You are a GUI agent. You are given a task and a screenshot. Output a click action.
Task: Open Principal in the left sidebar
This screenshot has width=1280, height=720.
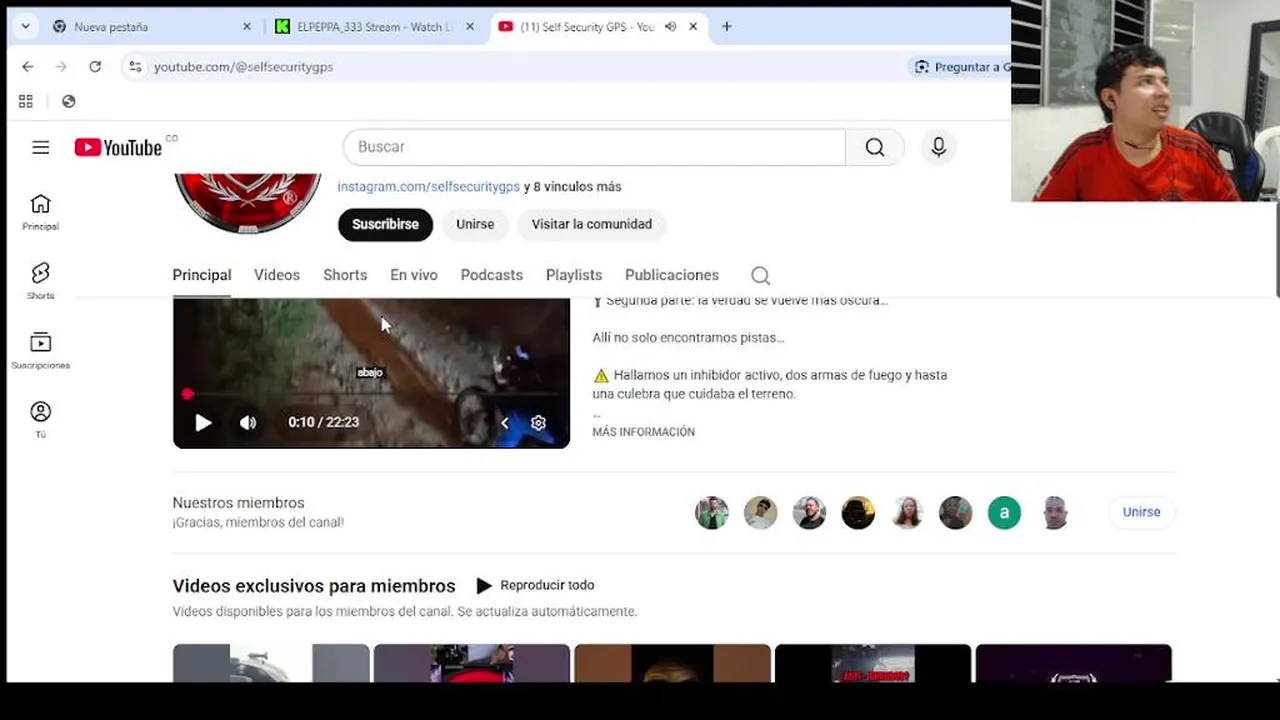click(40, 212)
